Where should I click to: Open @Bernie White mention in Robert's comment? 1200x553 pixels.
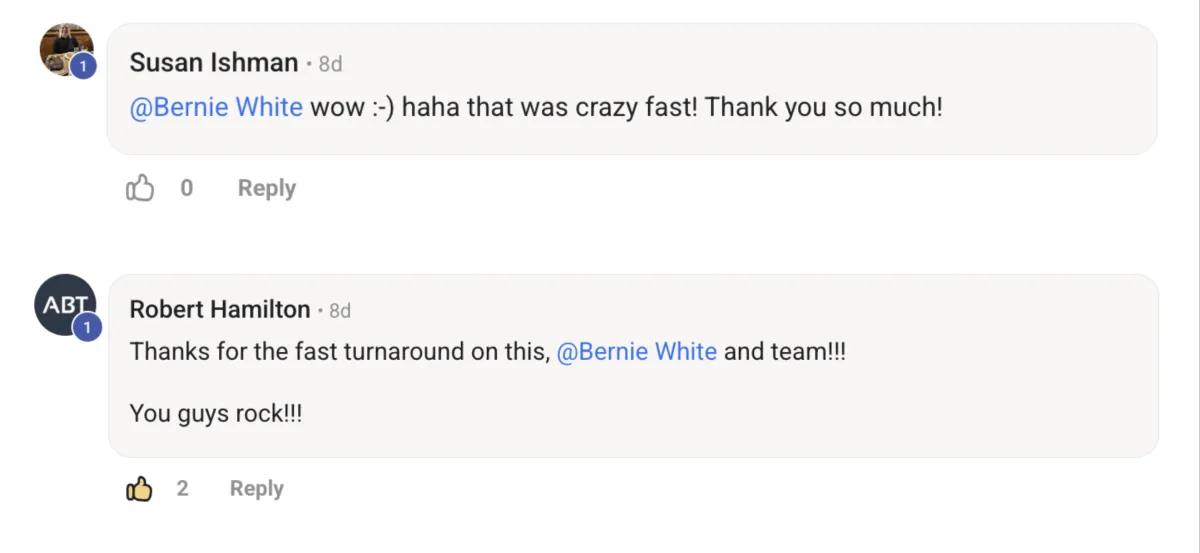pos(636,352)
